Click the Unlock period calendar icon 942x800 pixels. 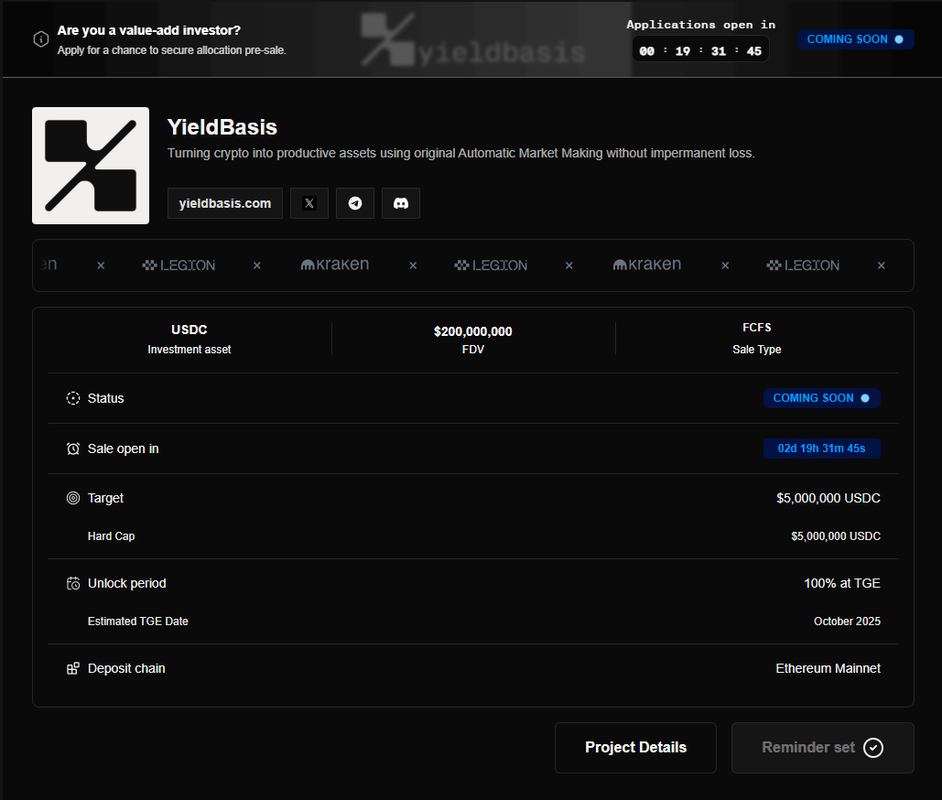pyautogui.click(x=73, y=583)
